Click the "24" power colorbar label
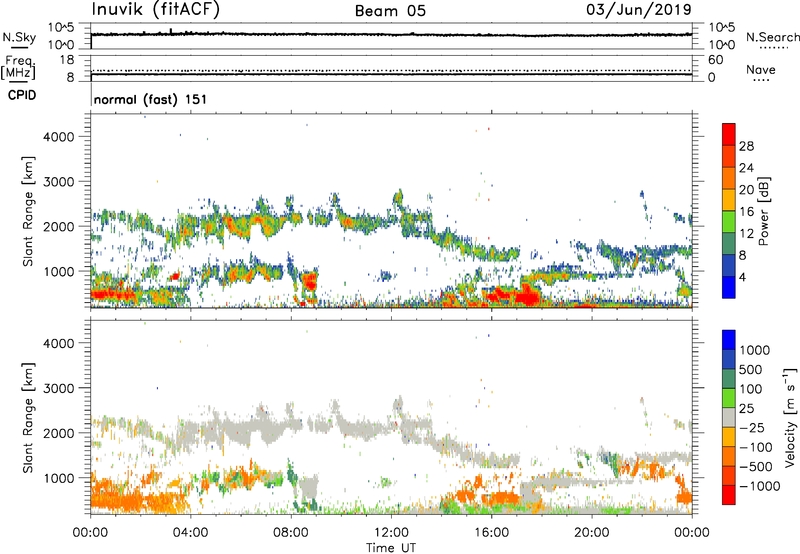Screen dimensions: 800x554 pos(746,168)
